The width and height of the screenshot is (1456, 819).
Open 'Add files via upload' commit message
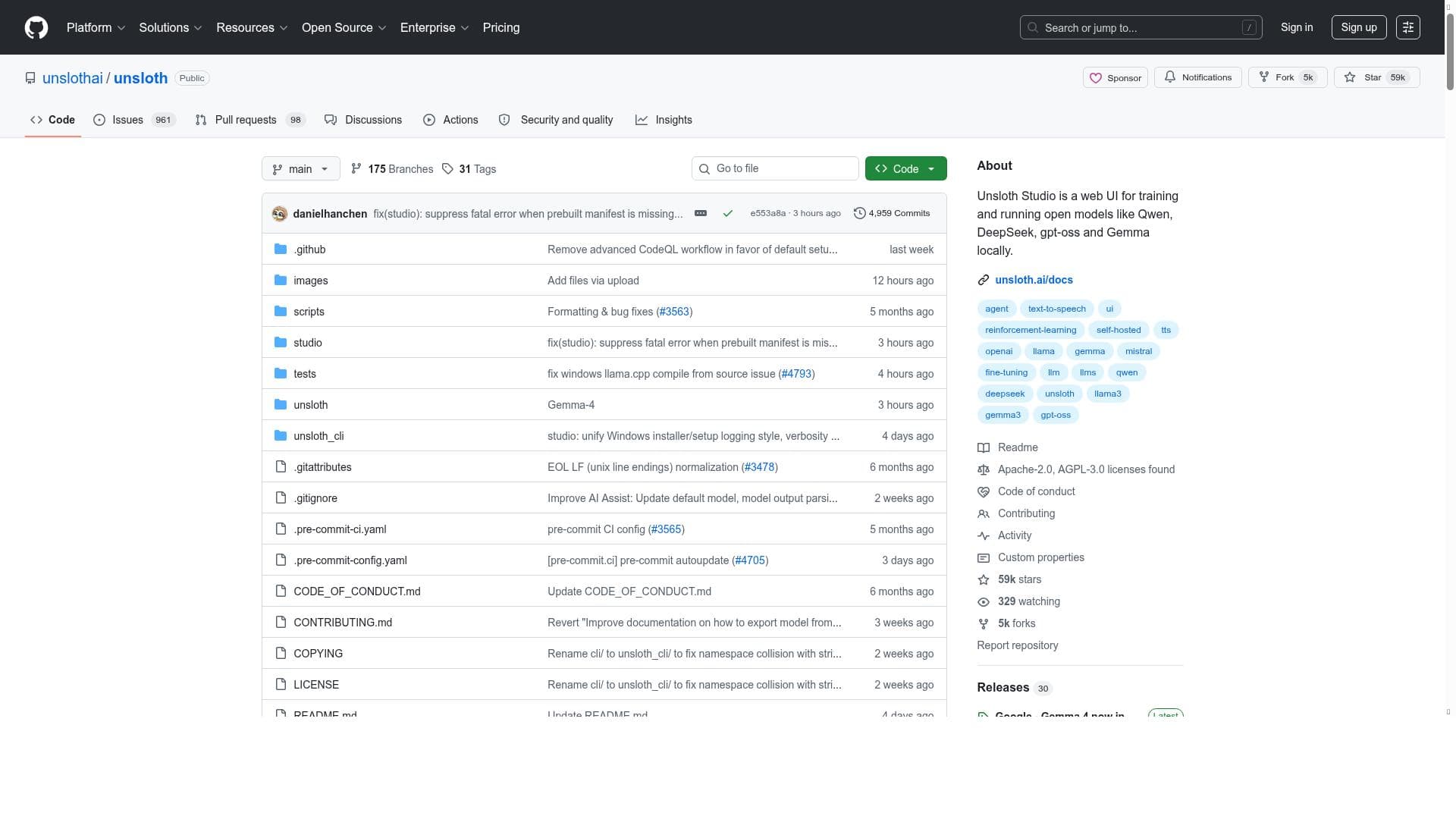click(593, 281)
